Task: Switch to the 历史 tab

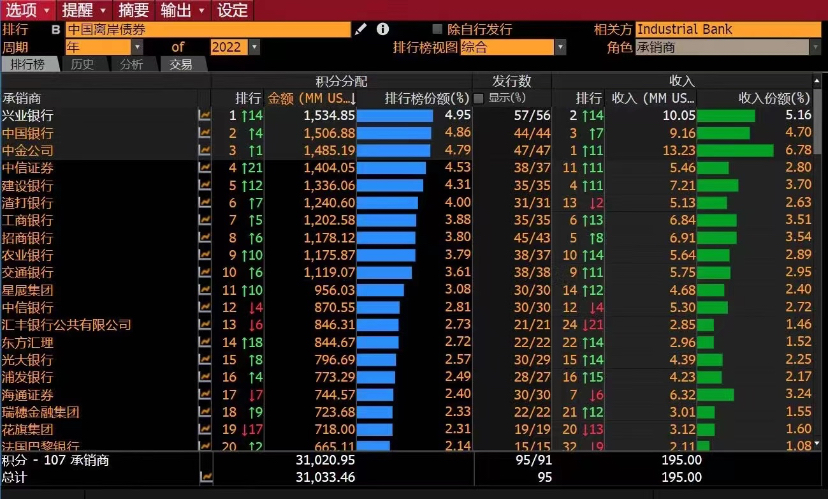Action: point(82,64)
